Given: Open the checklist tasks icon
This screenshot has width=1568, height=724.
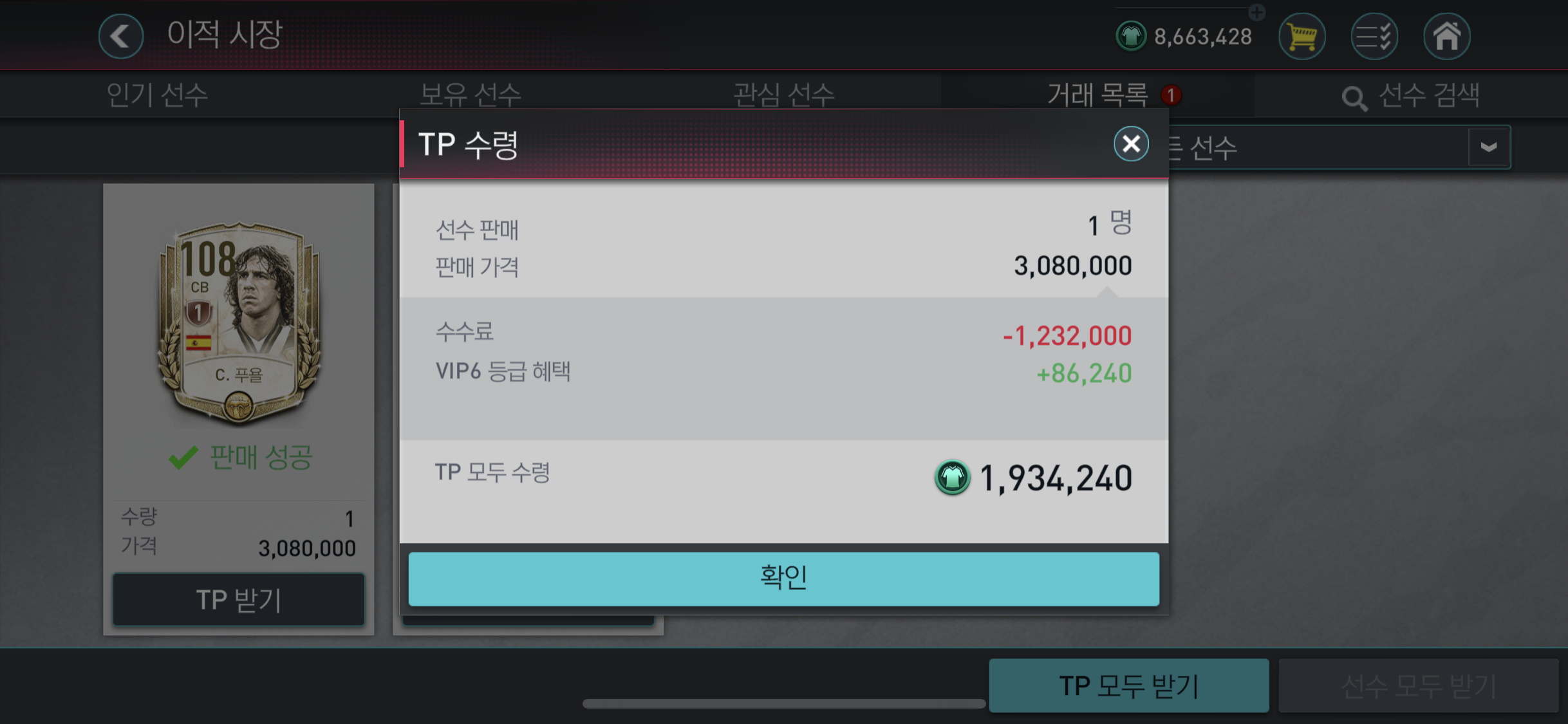Looking at the screenshot, I should click(1374, 36).
